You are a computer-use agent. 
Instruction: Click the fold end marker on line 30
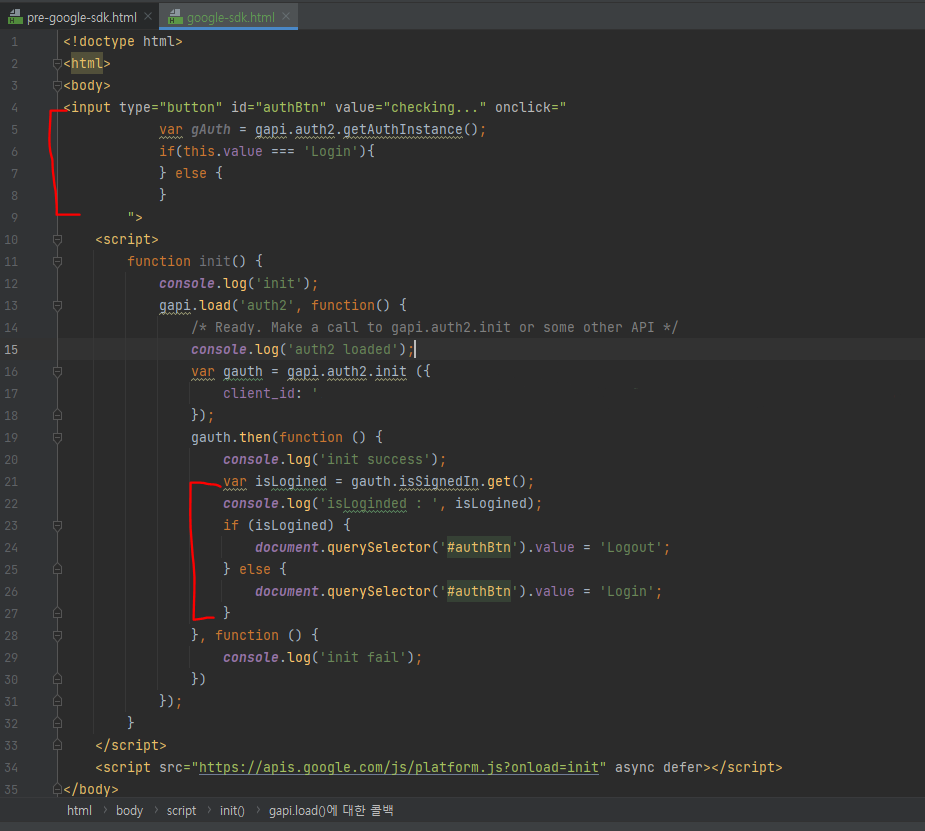57,679
